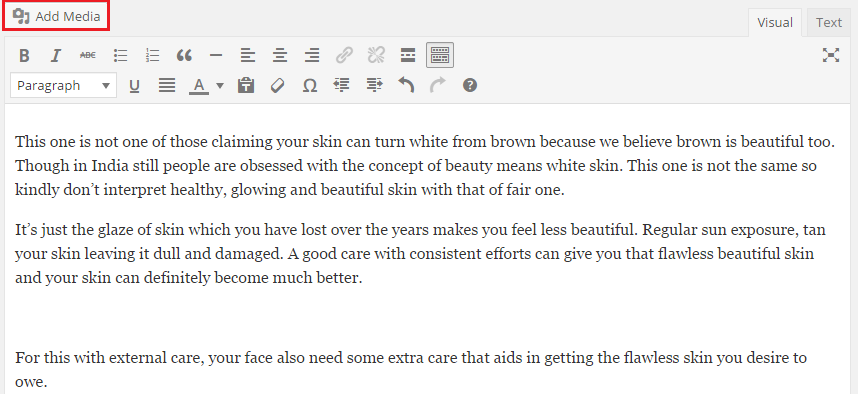Click in the paragraph starting "It's just the glaze"
Viewport: 858px width, 394px height.
[420, 254]
